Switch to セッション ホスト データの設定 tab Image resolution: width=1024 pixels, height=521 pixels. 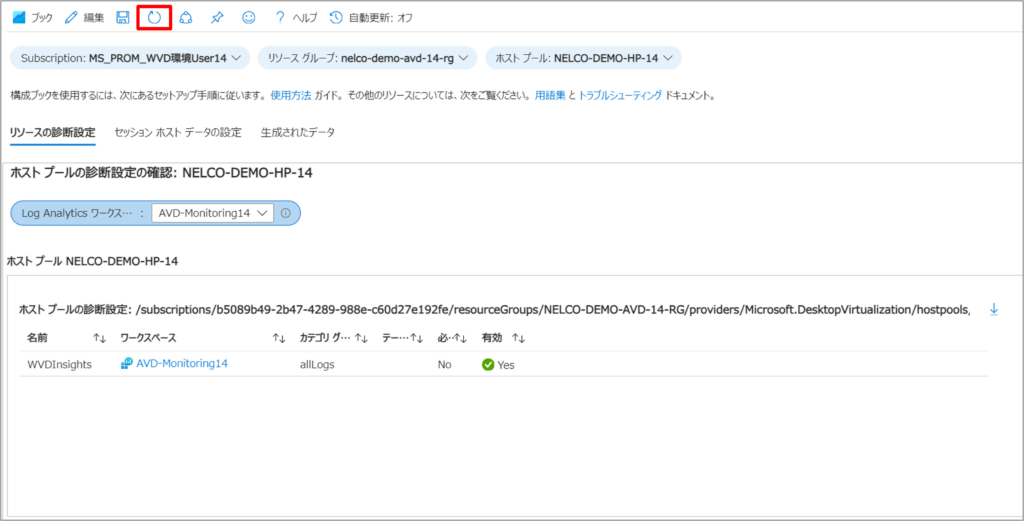click(x=178, y=133)
